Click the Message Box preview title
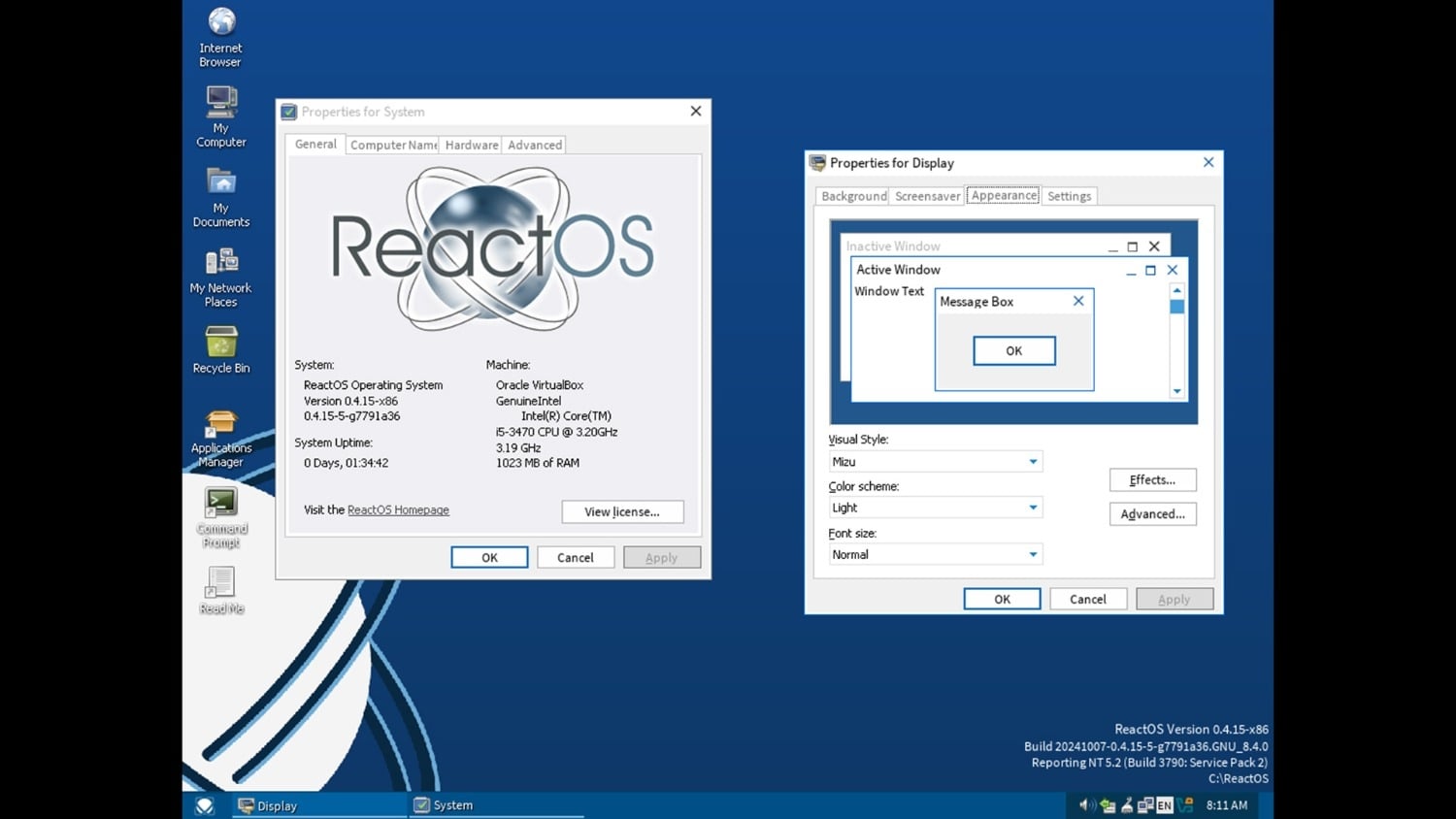1456x819 pixels. click(976, 302)
